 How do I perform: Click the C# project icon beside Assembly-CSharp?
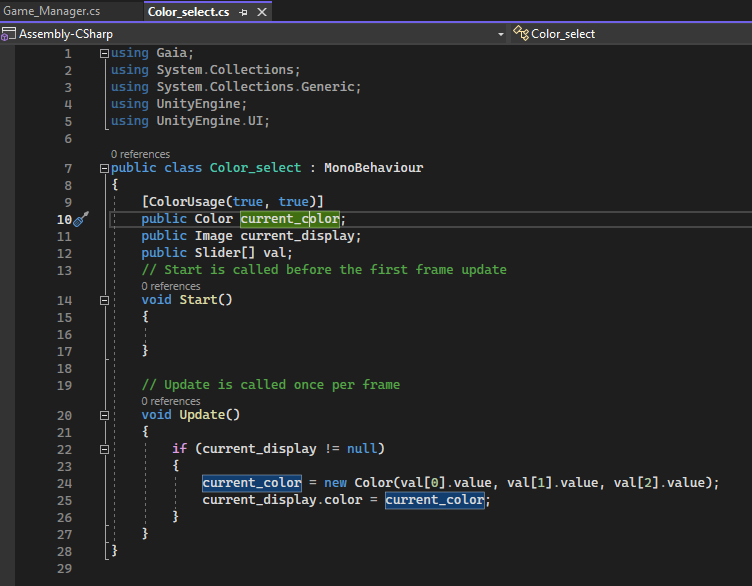[x=9, y=34]
